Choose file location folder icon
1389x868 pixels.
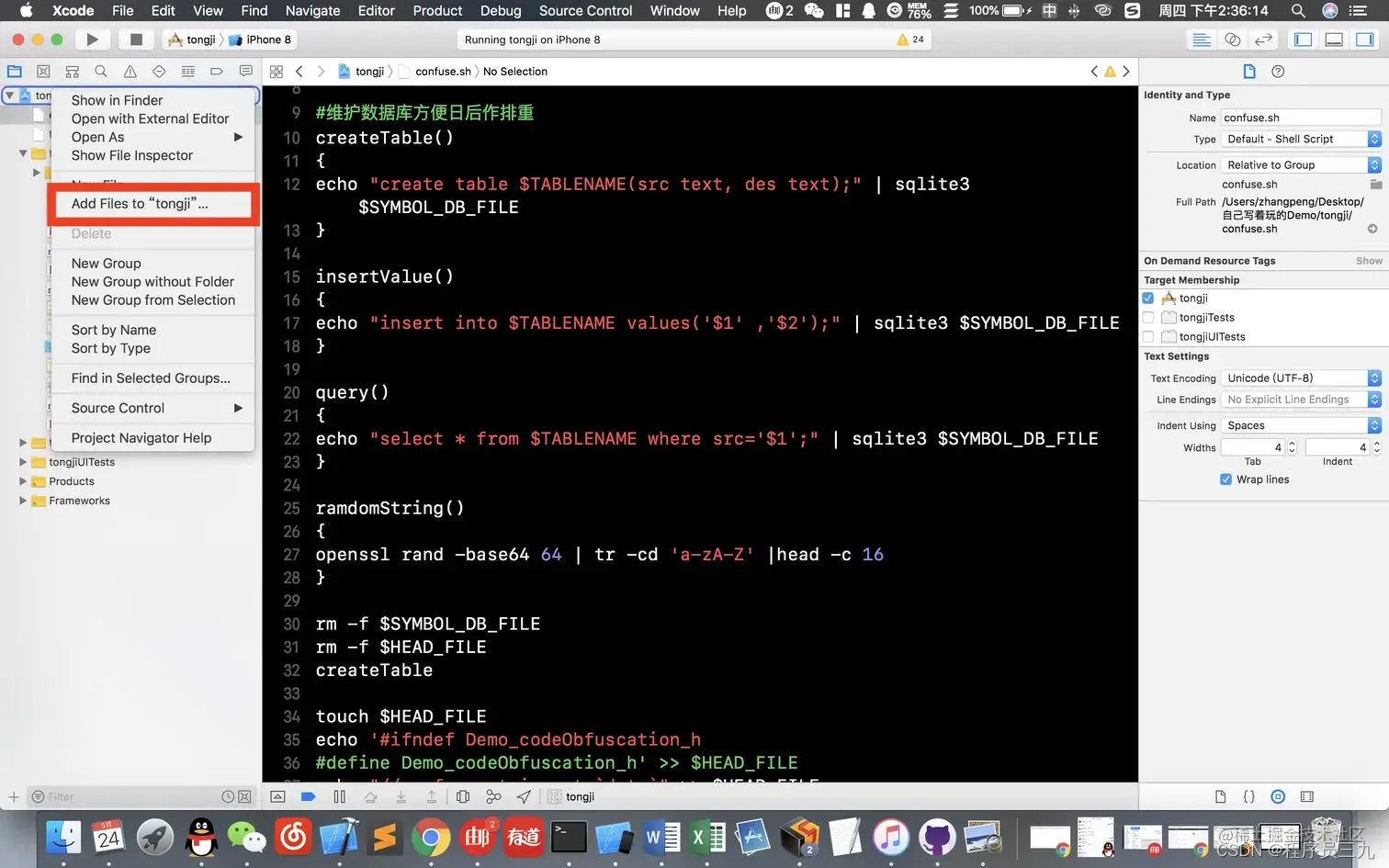coord(1375,185)
